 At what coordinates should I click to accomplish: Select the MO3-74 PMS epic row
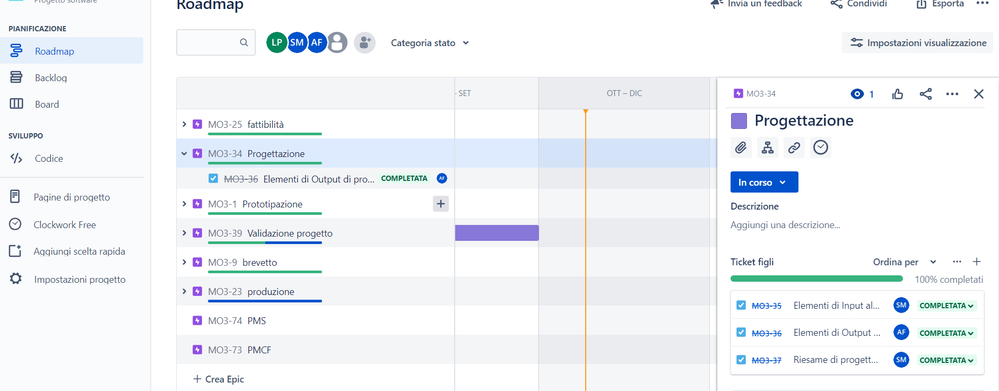coord(315,320)
